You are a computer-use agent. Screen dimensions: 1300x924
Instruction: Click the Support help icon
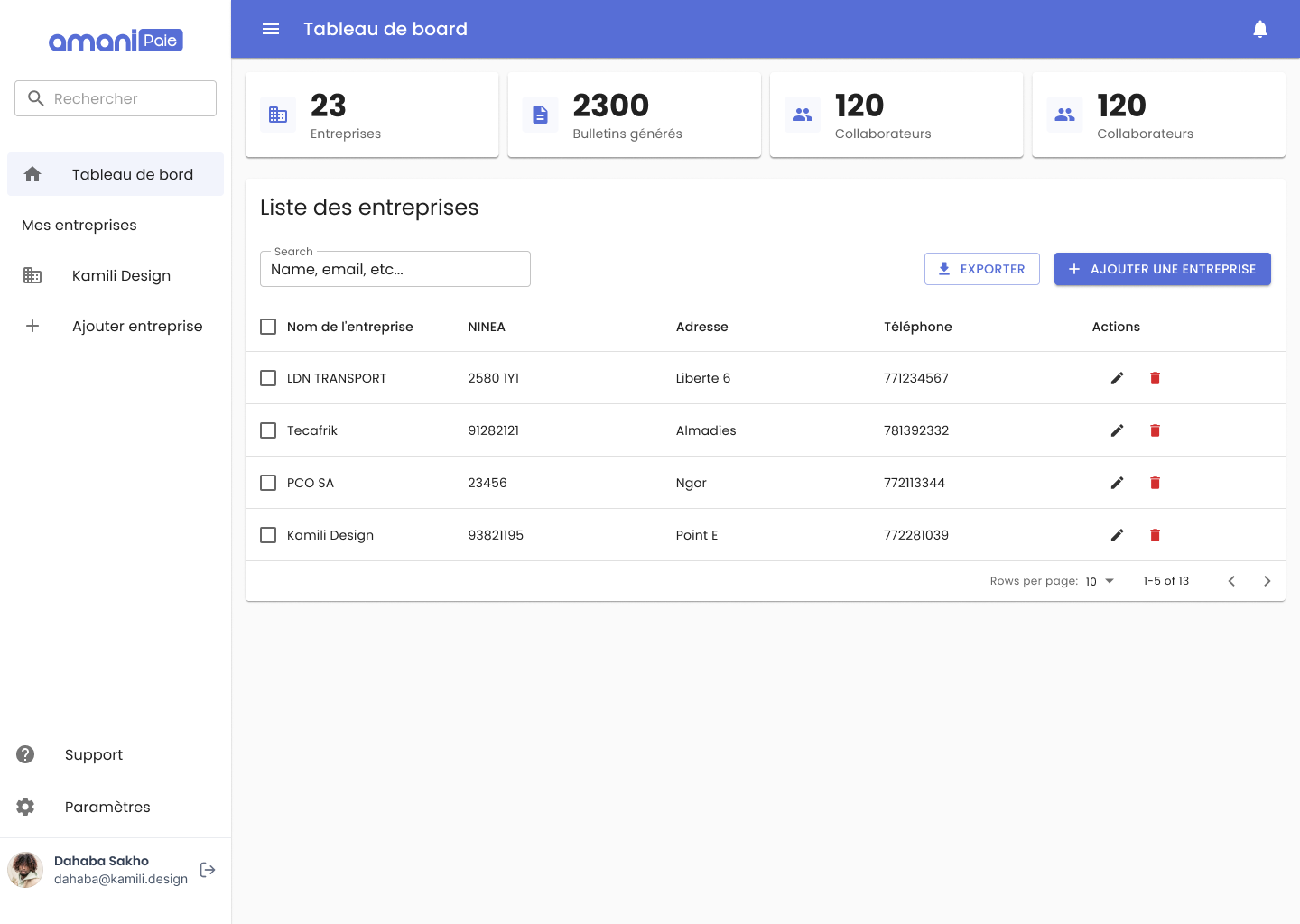(25, 754)
